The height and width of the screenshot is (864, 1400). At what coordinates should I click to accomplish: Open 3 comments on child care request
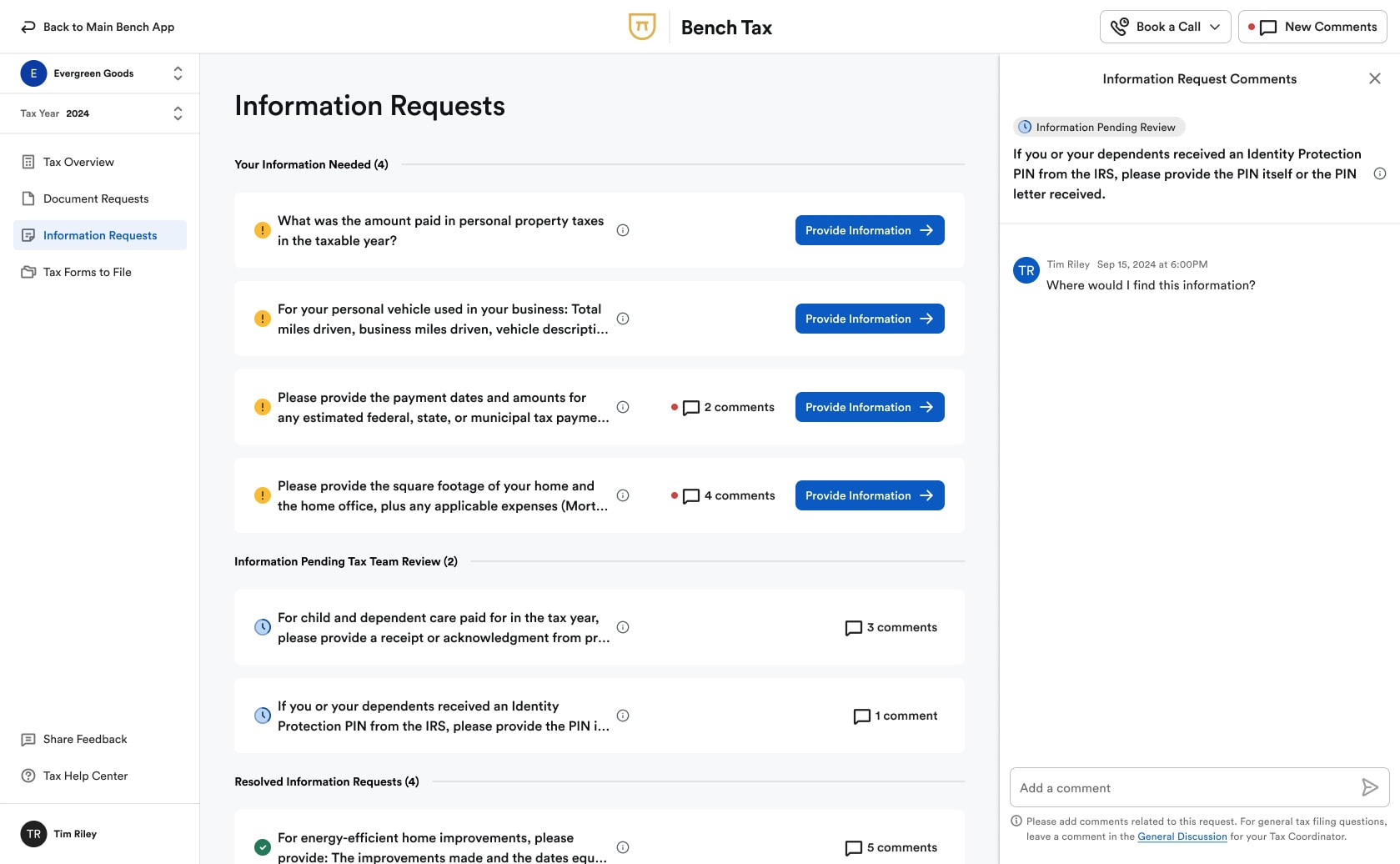click(891, 627)
